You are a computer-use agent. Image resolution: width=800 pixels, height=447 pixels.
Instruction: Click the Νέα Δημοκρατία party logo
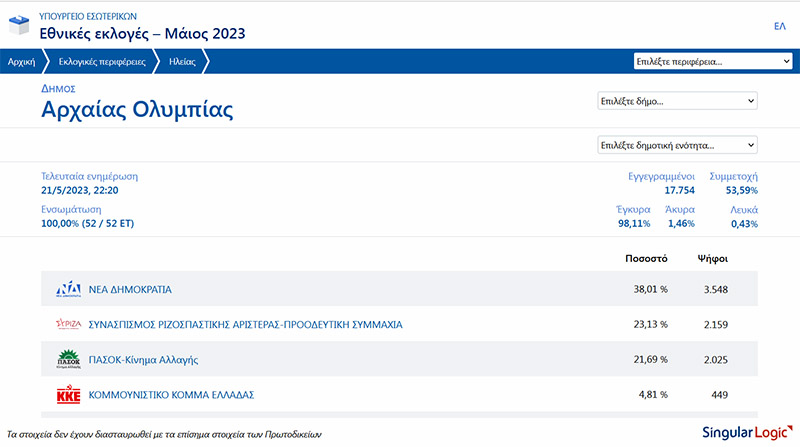(x=68, y=290)
